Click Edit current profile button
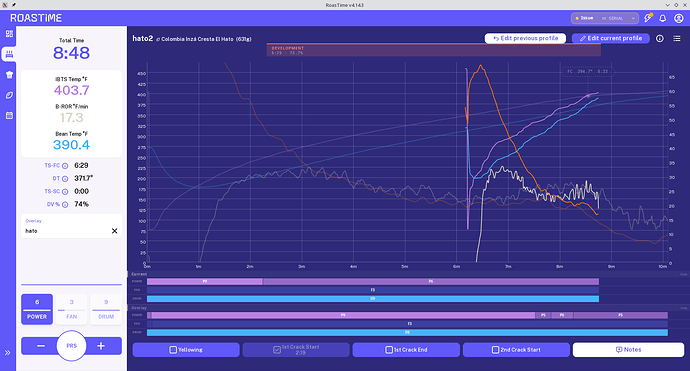The width and height of the screenshot is (690, 371). pyautogui.click(x=610, y=38)
